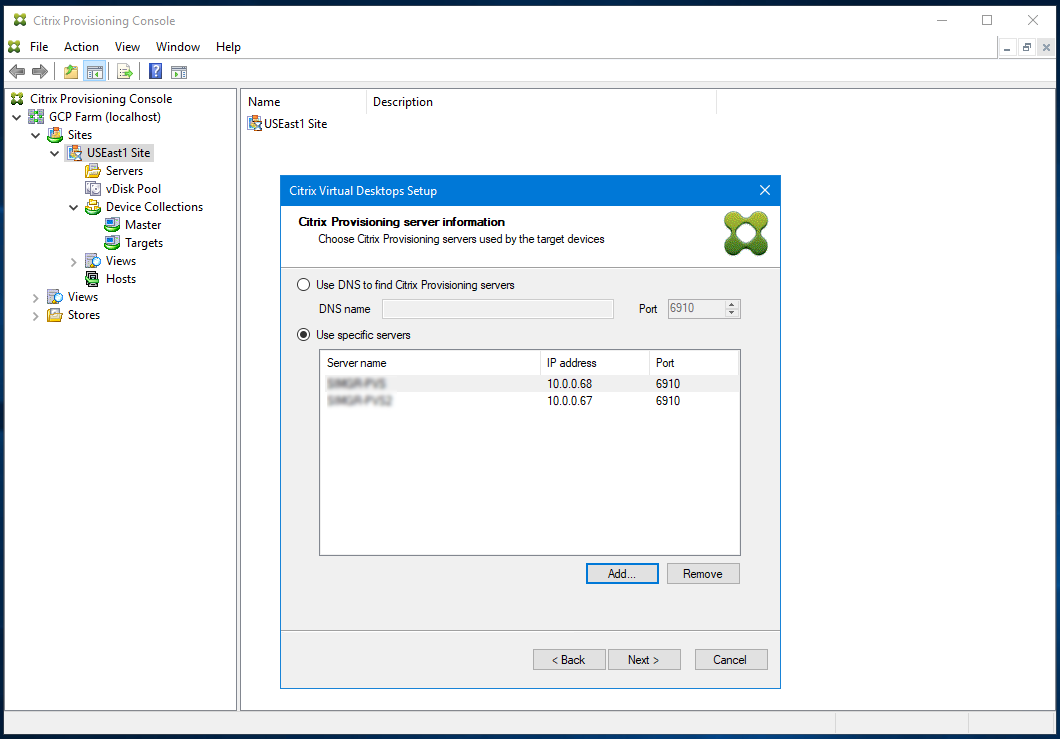Screen dimensions: 1060x739
Task: Collapse the USEast1 Site node
Action: [55, 152]
